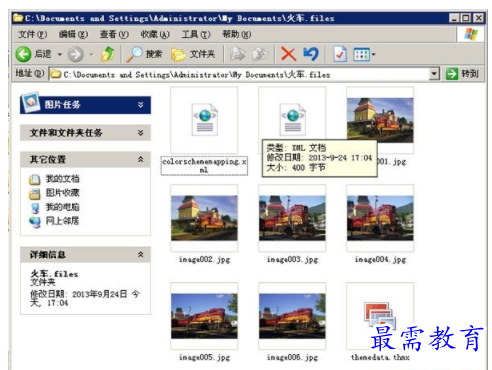
Task: Open the Views dropdown arrow
Action: tap(373, 54)
